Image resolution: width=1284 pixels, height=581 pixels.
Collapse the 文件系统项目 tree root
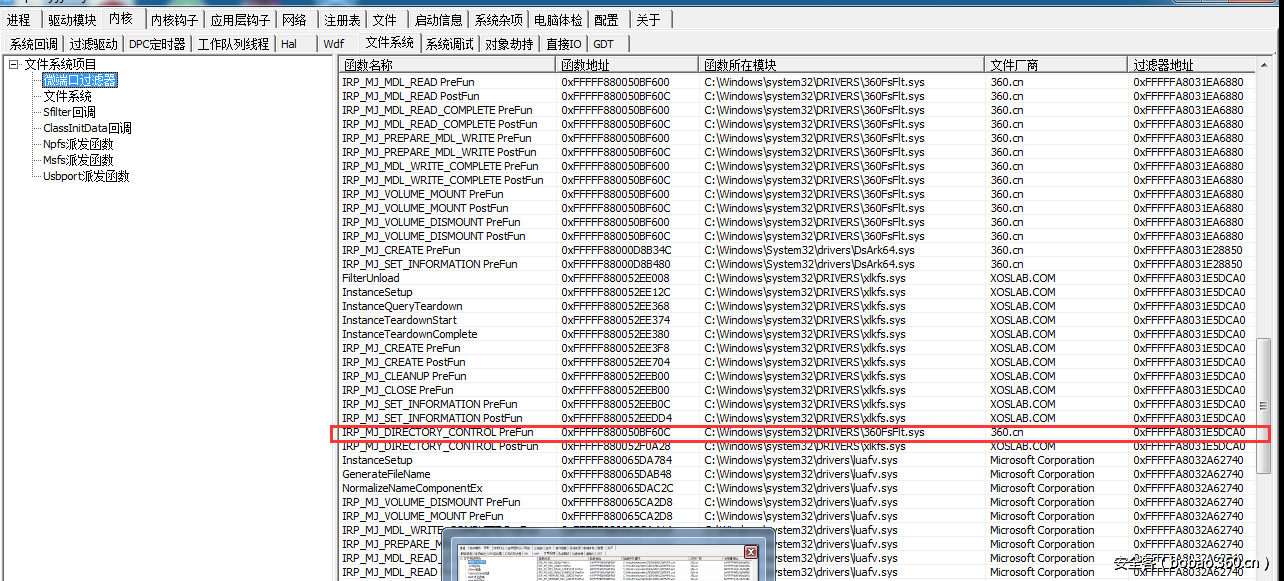14,65
